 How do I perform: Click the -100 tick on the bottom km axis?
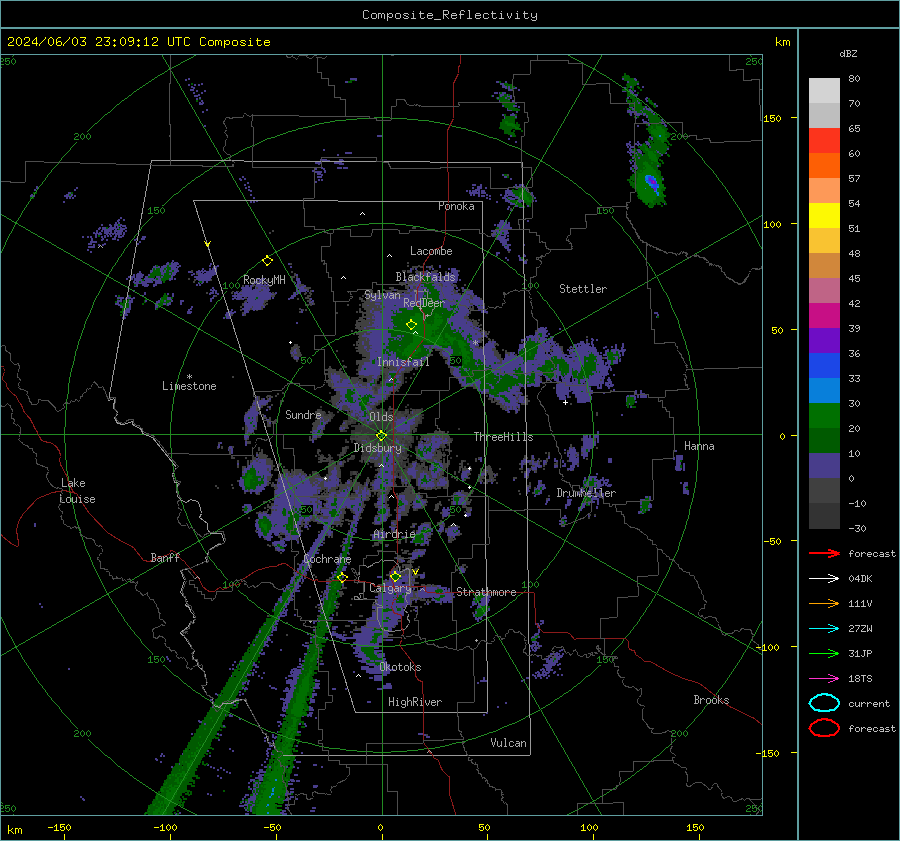(165, 828)
